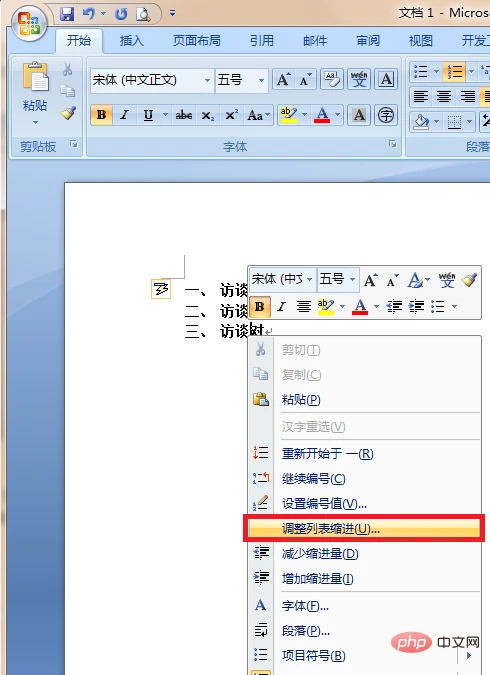Apply yellow text highlight color in ribbon

tap(288, 115)
